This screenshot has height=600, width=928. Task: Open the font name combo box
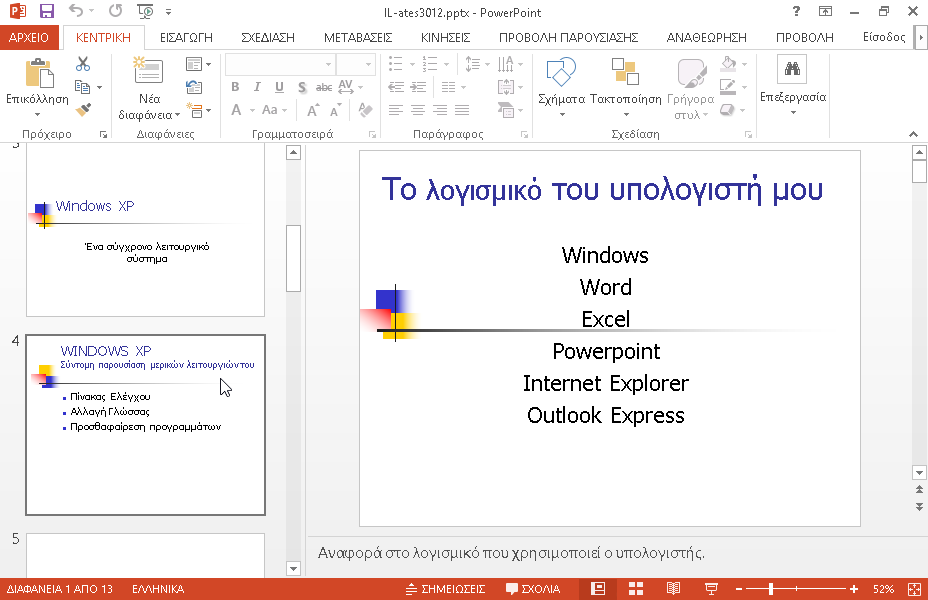tap(280, 64)
